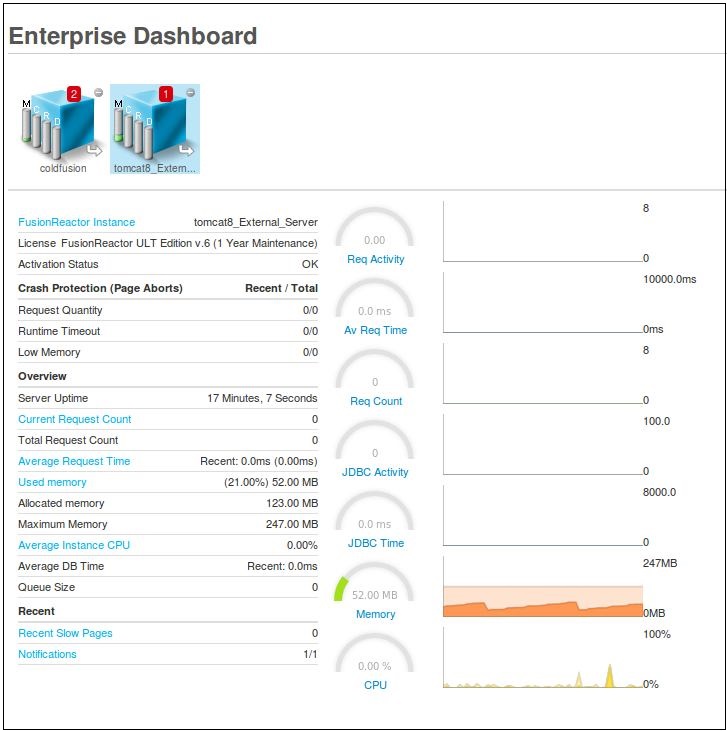This screenshot has width=727, height=731.
Task: Click the 'Average DB Time' row label
Action: 61,566
